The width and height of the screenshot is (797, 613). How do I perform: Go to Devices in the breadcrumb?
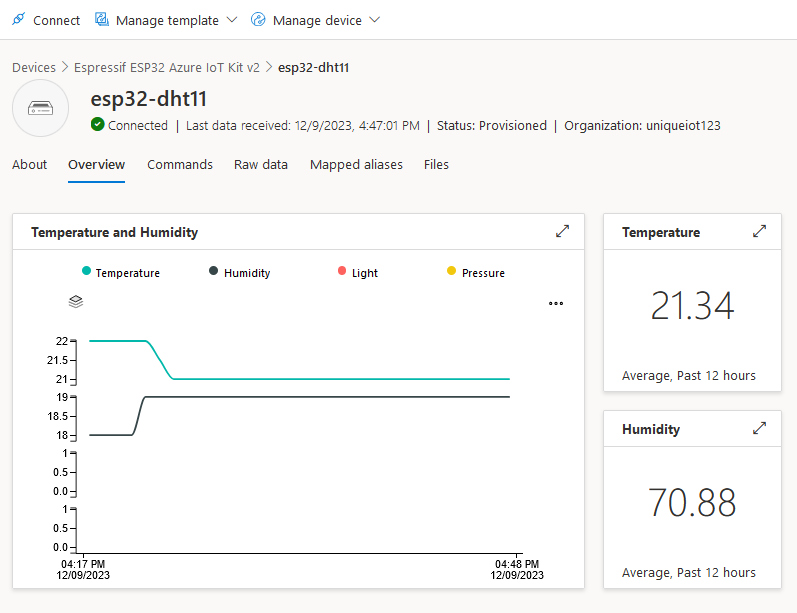point(34,67)
